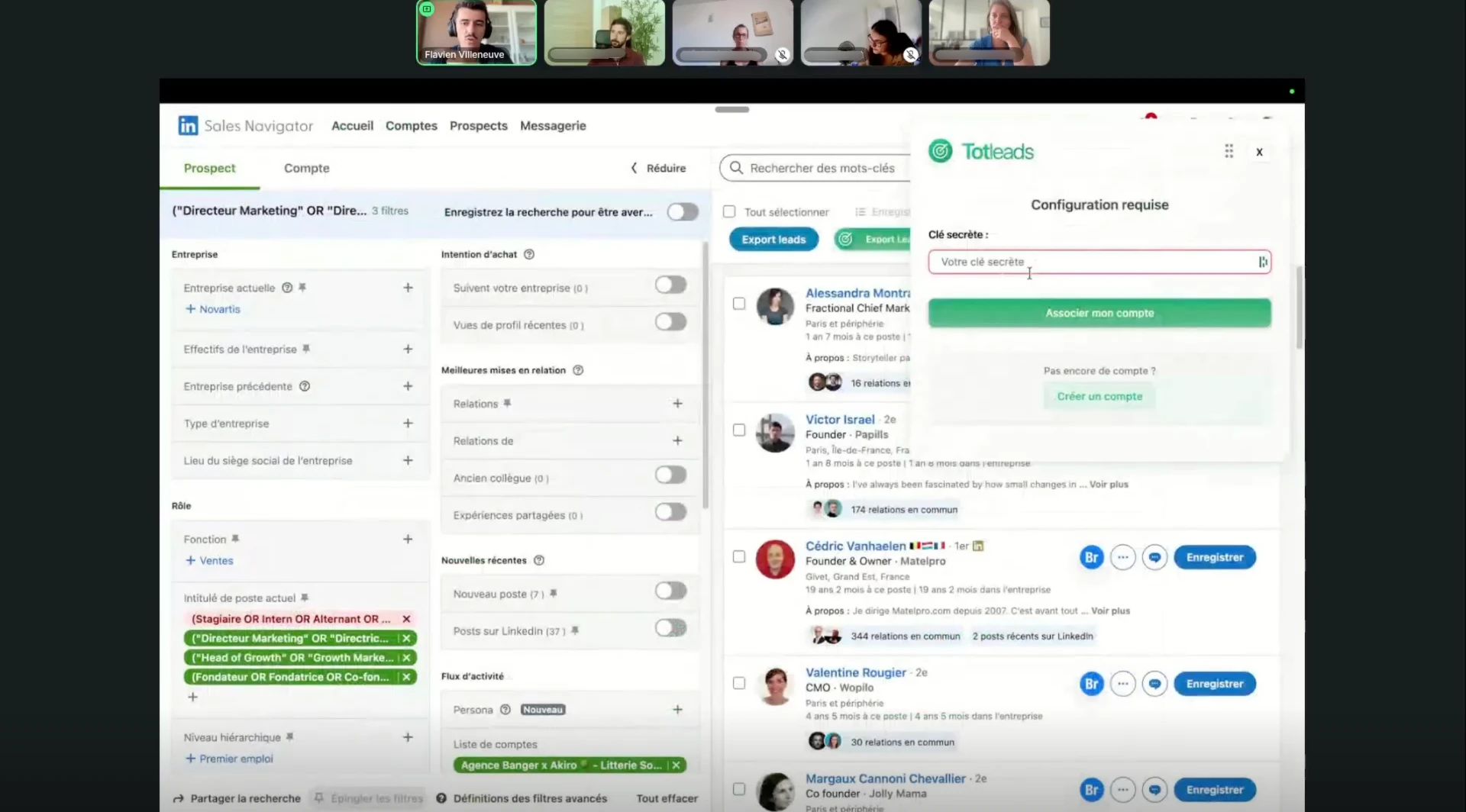Expand Niveau hiérarchique filter
The width and height of the screenshot is (1466, 812).
point(408,737)
